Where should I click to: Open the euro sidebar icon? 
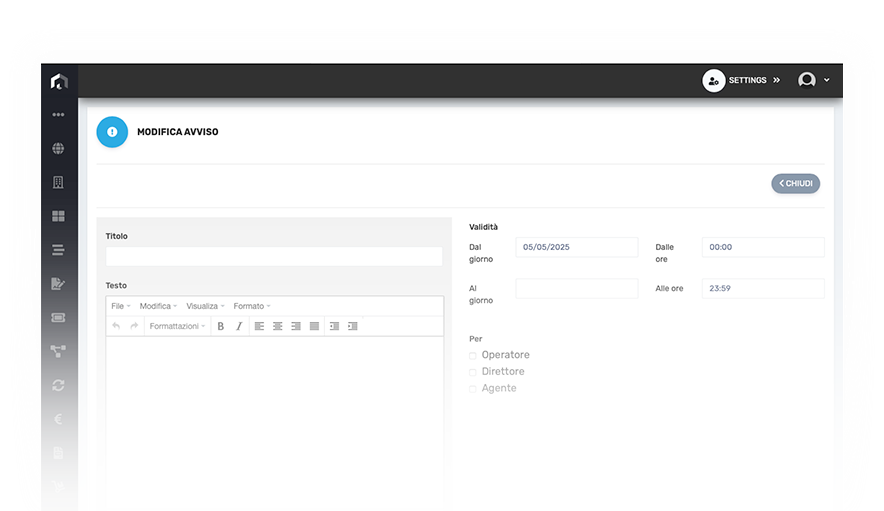58,419
